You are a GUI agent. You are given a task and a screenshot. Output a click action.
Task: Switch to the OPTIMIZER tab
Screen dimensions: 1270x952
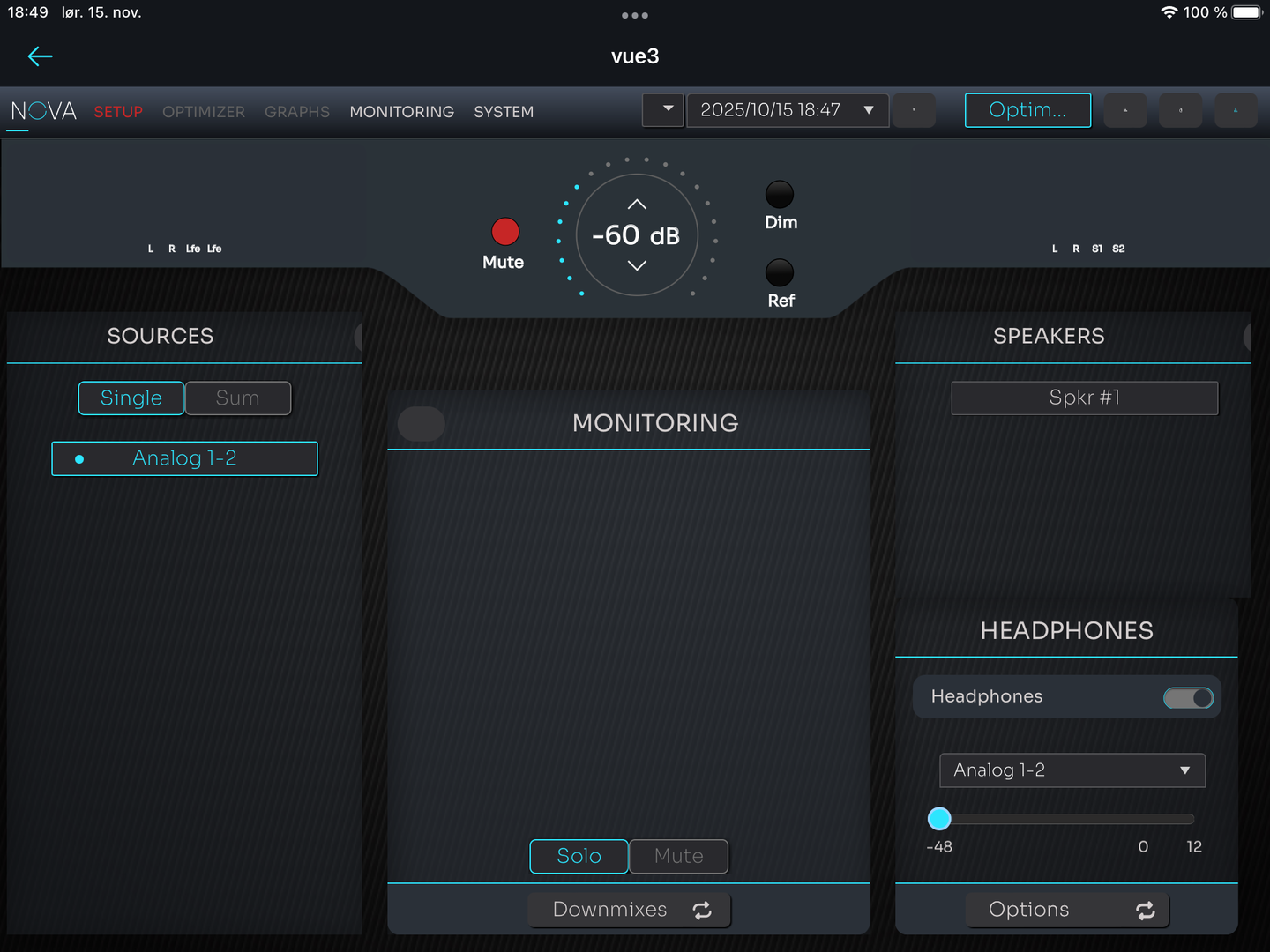point(204,112)
